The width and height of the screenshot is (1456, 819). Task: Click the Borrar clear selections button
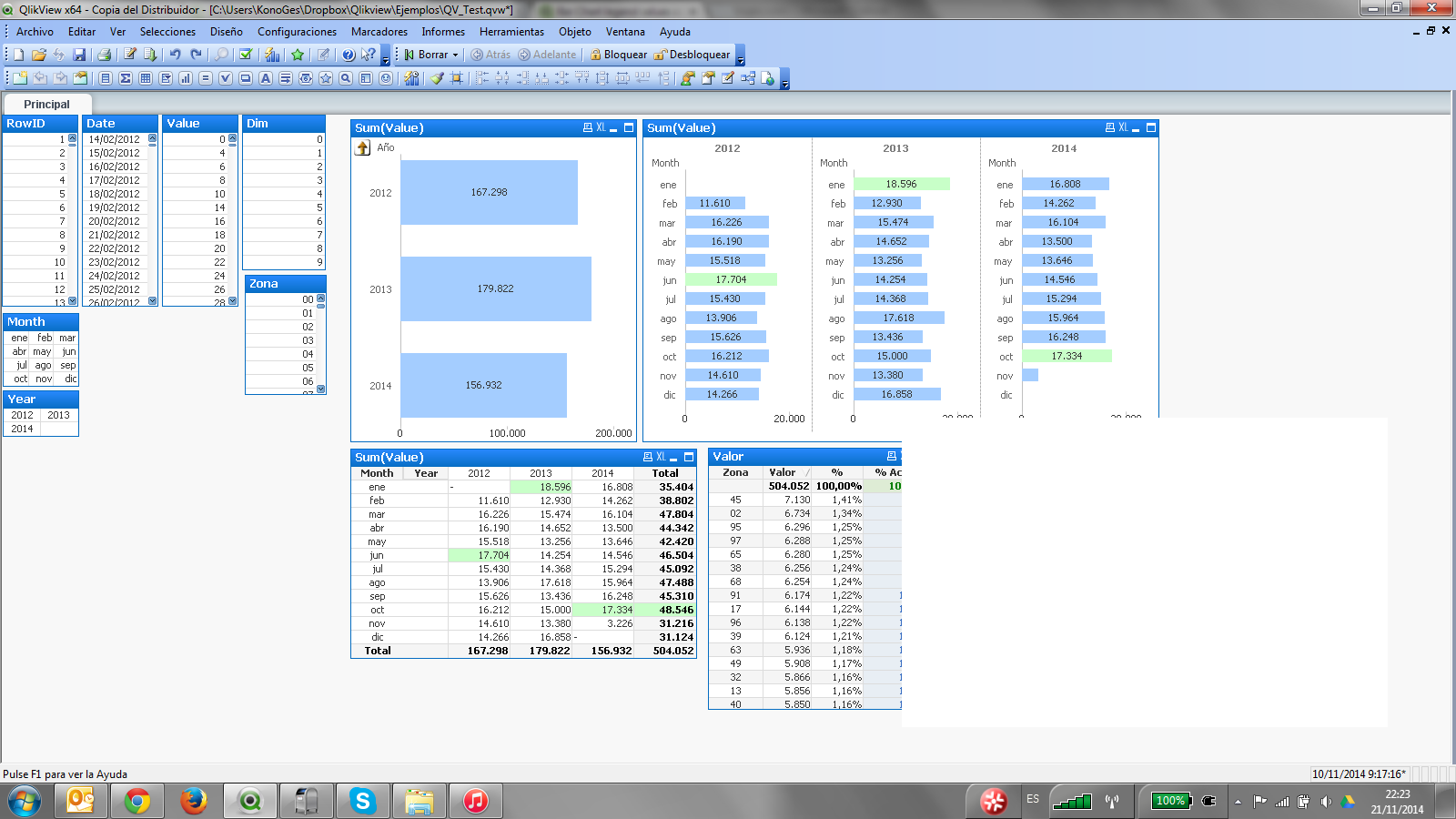[426, 55]
